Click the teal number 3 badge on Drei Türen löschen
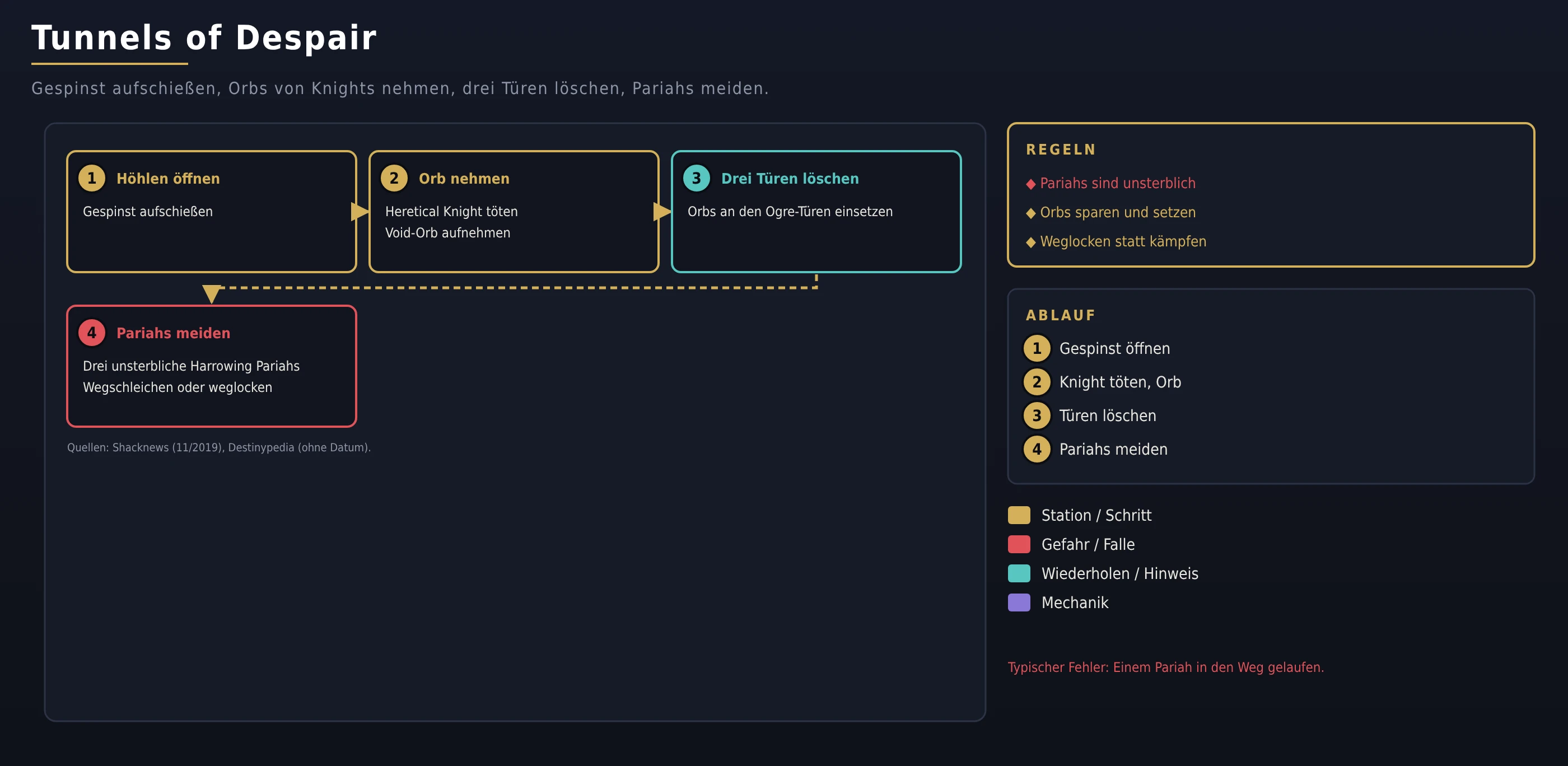Viewport: 1568px width, 766px height. 696,178
